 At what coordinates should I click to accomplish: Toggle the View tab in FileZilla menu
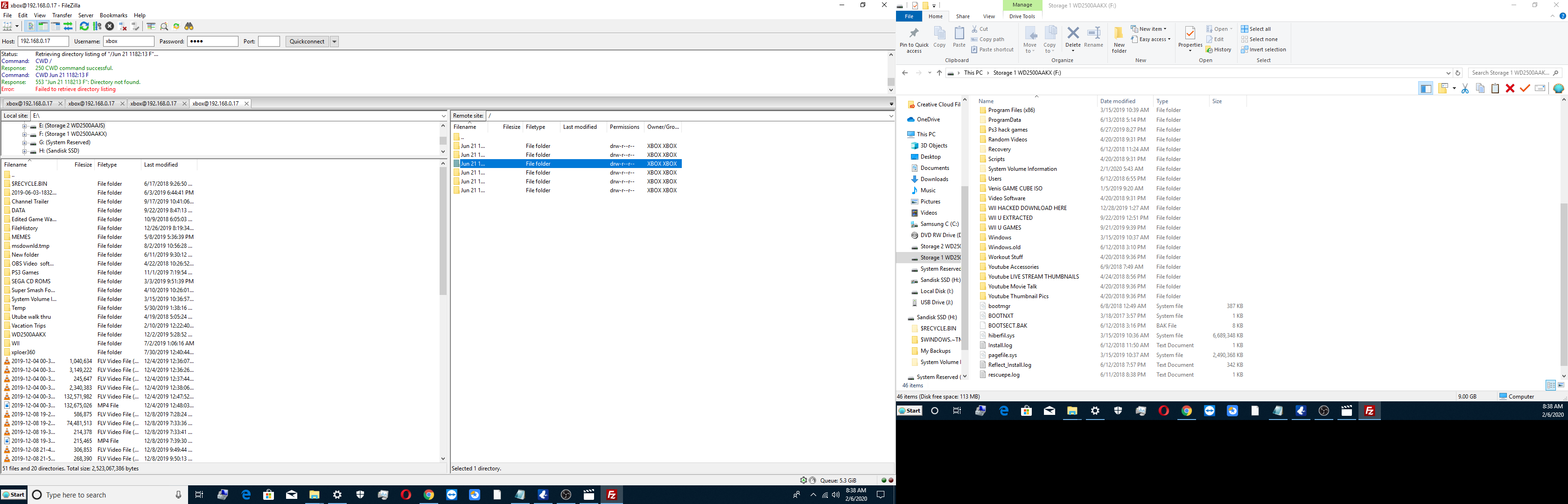38,16
